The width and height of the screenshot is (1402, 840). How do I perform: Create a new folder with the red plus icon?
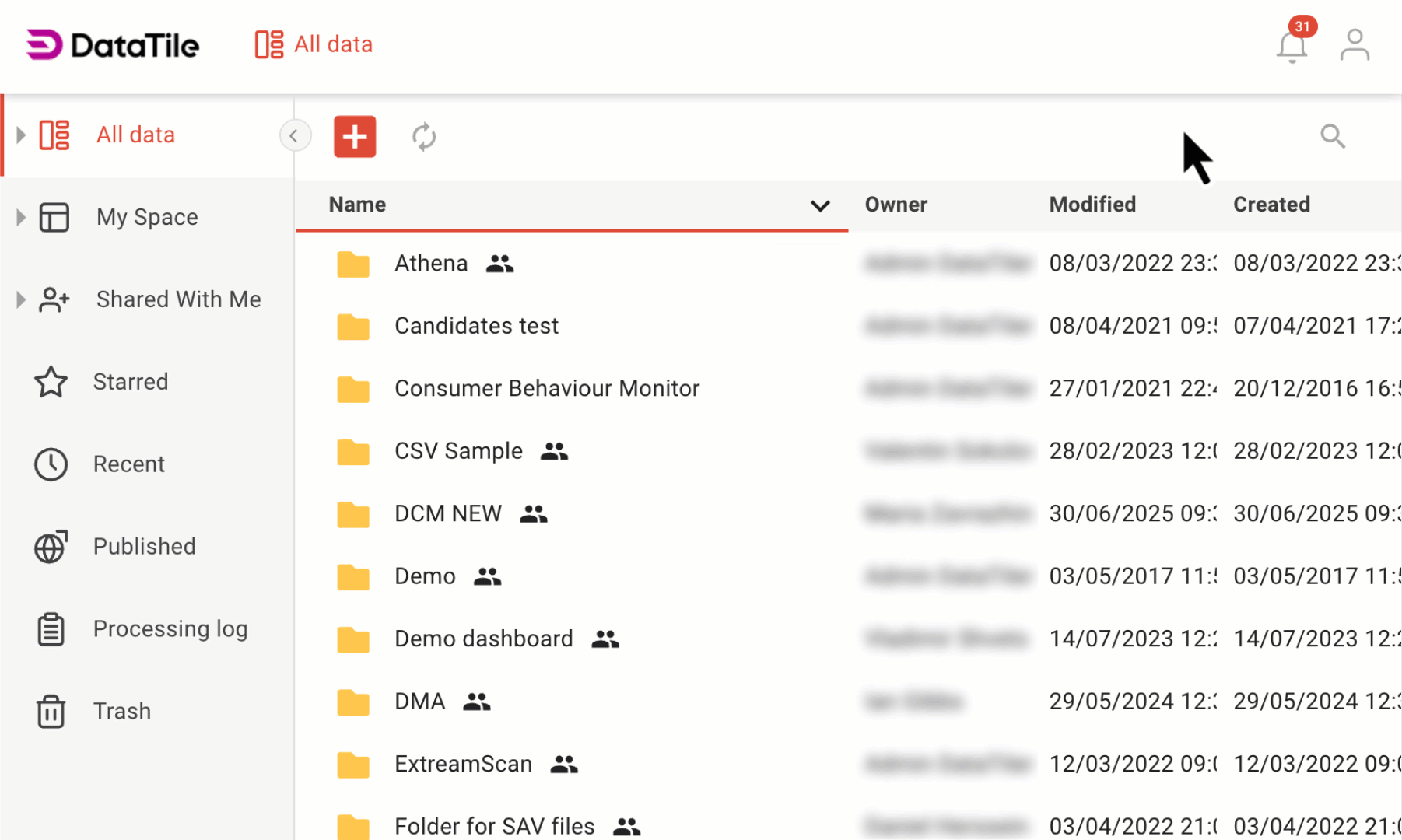click(355, 136)
